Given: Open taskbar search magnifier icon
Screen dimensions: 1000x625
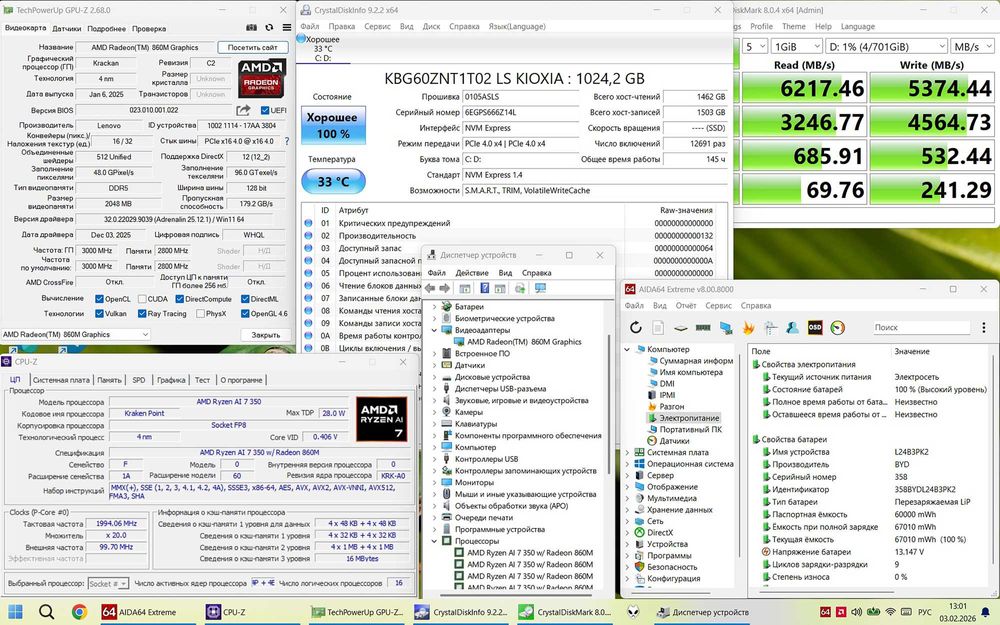Looking at the screenshot, I should (x=47, y=612).
